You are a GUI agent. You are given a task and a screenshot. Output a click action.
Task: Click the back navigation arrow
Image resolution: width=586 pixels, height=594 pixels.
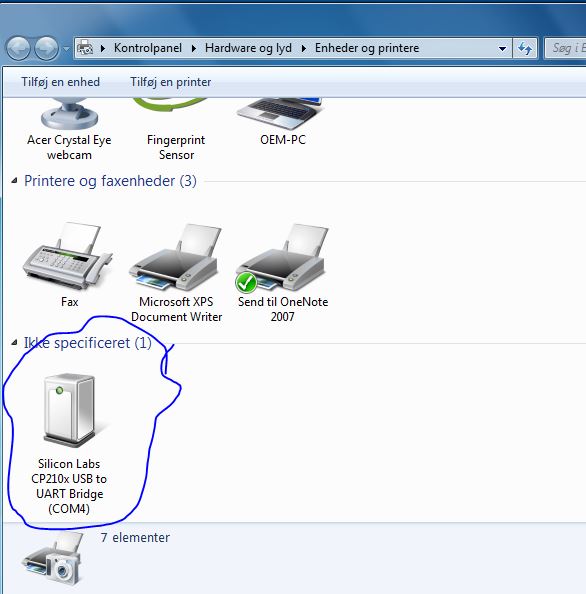(18, 48)
